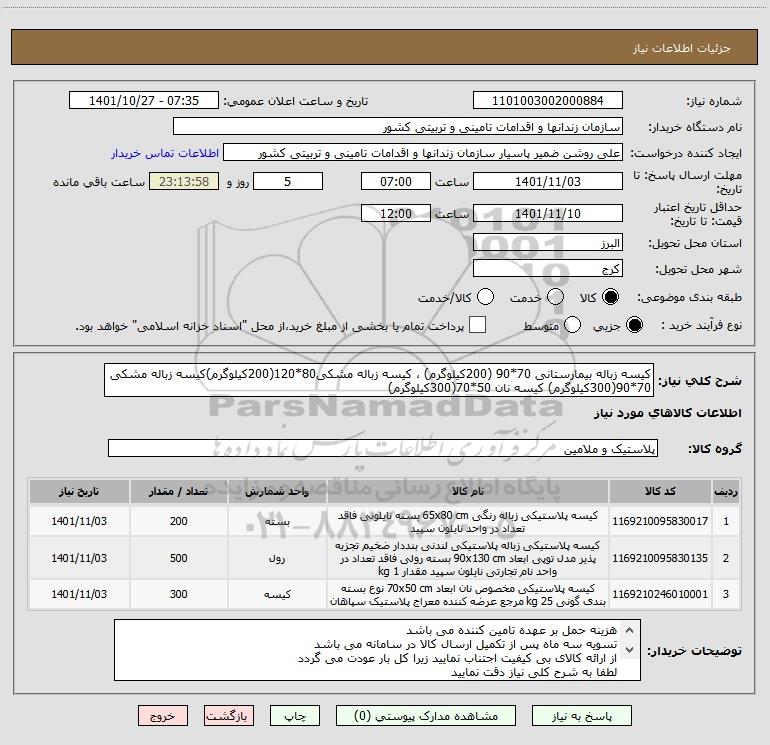
Task: Click the need date in row 3
Action: coord(79,594)
